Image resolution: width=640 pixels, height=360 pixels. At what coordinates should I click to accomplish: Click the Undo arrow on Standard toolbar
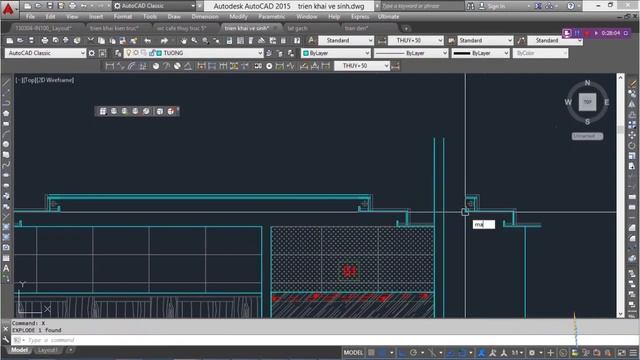pos(148,40)
